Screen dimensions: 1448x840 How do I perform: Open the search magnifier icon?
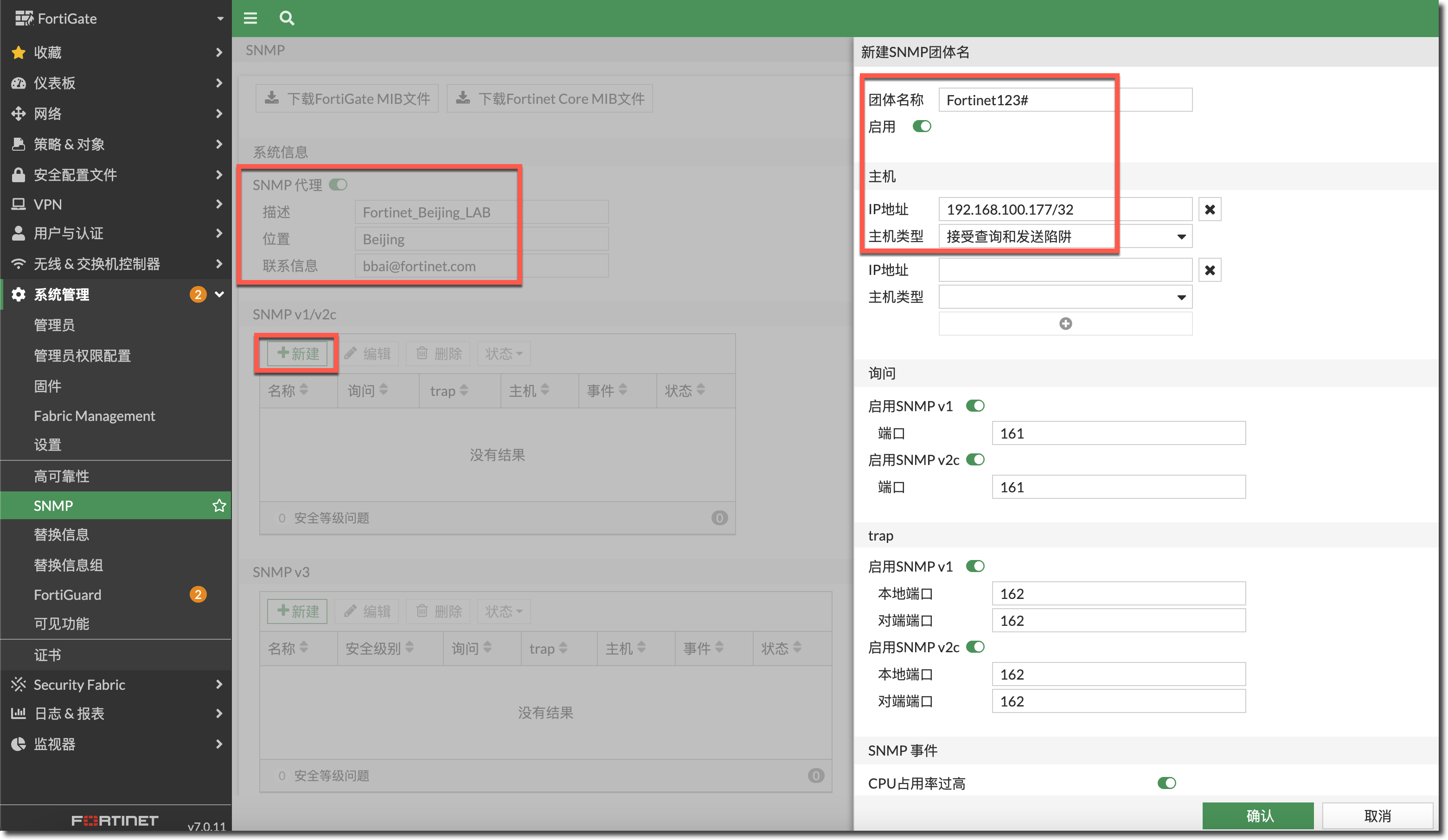click(x=286, y=19)
